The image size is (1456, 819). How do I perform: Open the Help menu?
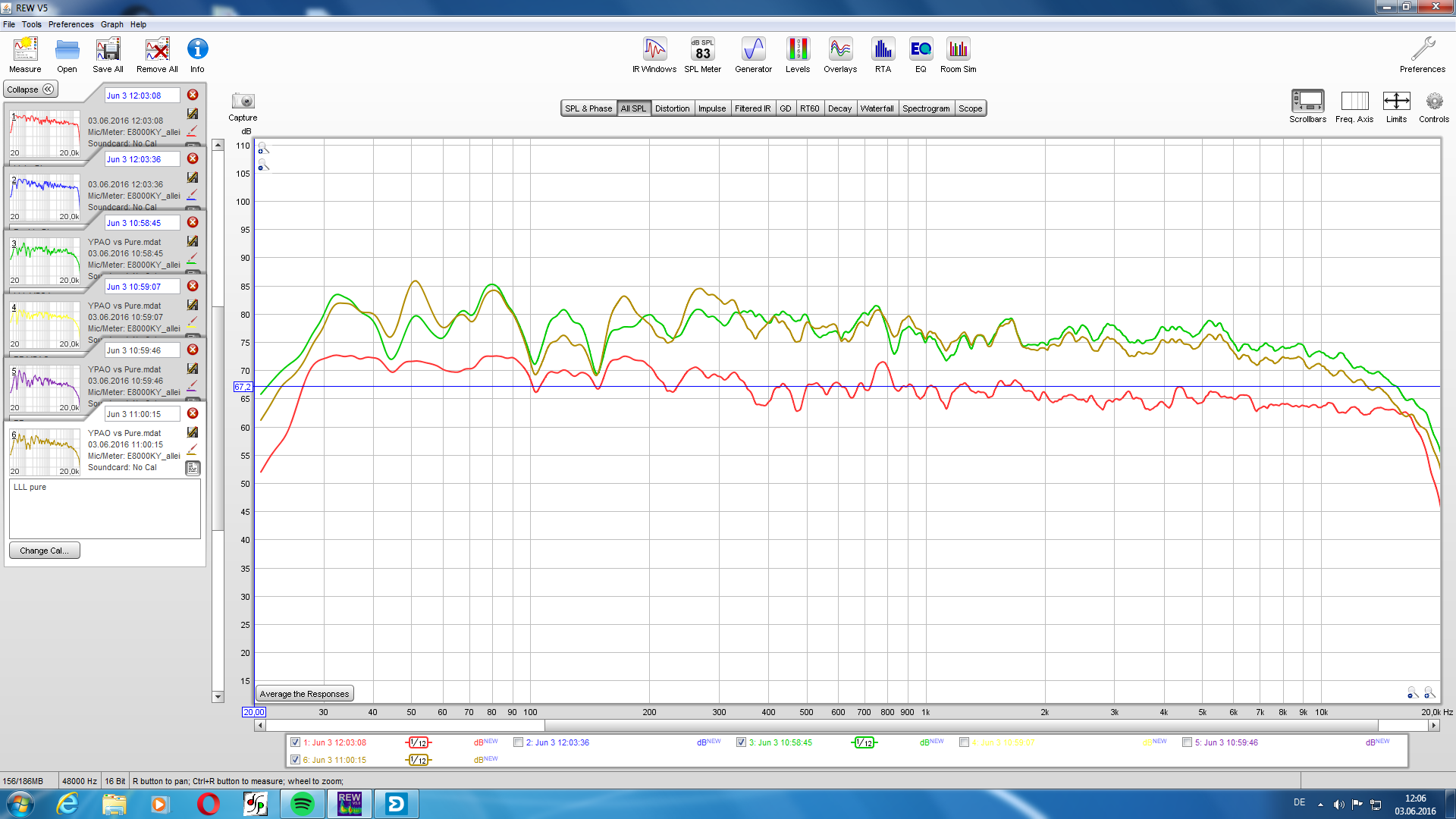click(138, 24)
